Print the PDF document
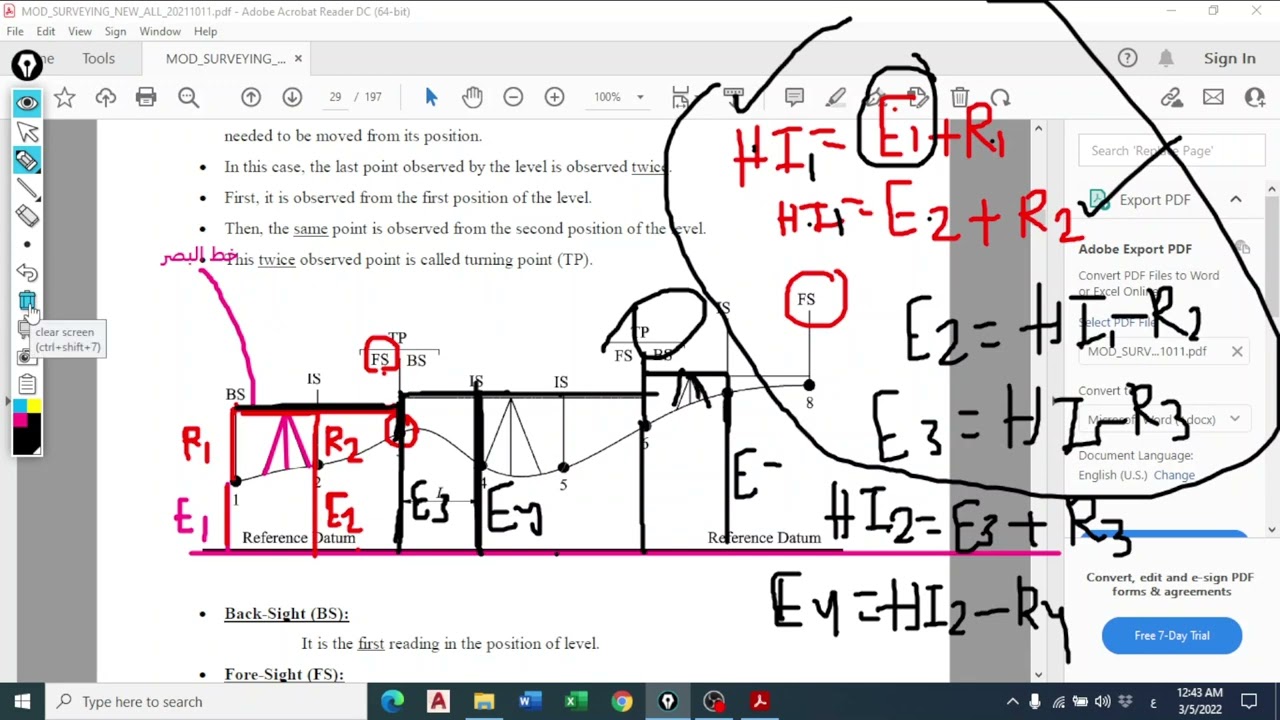Viewport: 1280px width, 720px height. pyautogui.click(x=146, y=97)
